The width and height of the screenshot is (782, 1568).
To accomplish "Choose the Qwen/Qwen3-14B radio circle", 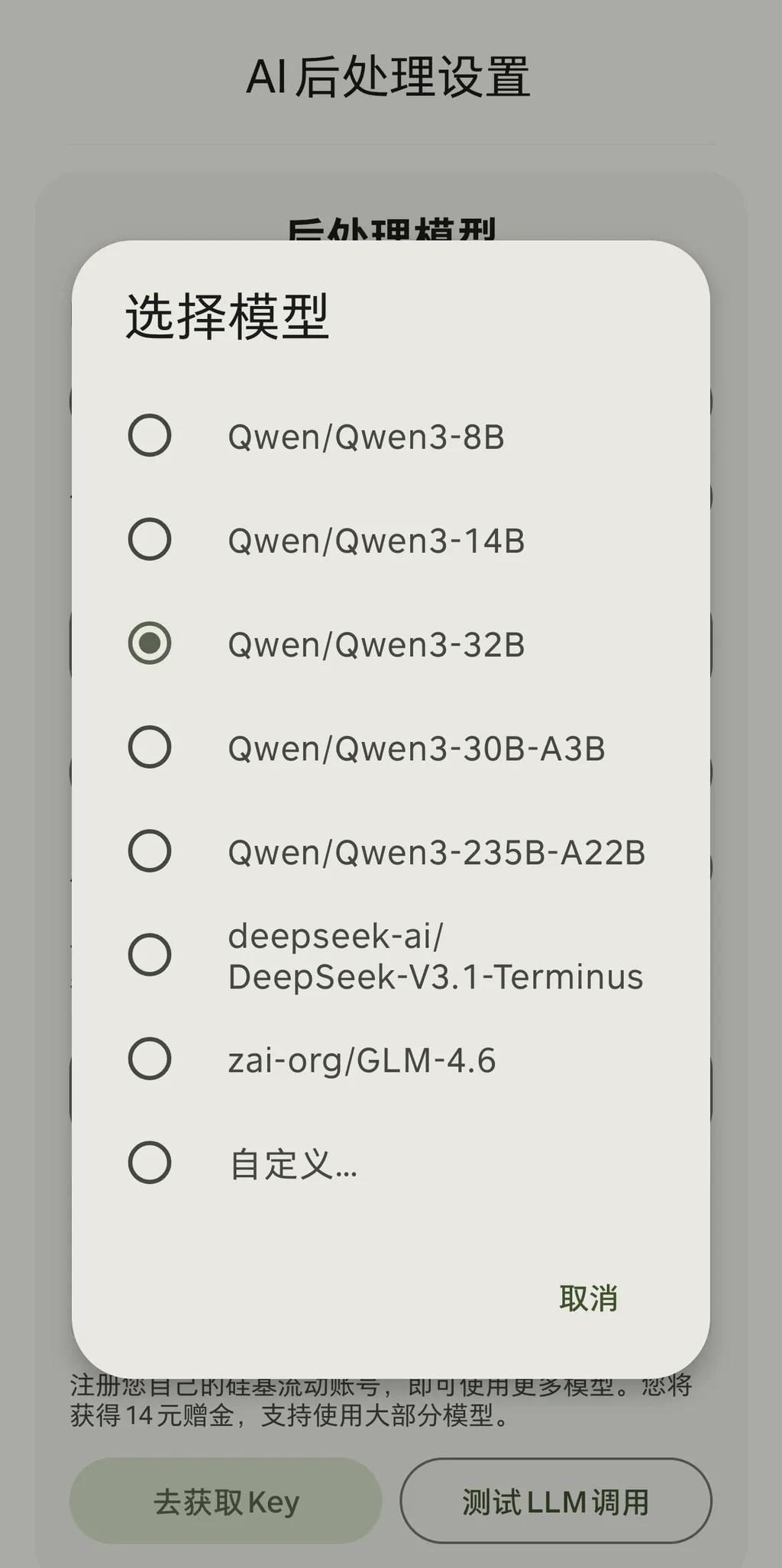I will tap(150, 540).
